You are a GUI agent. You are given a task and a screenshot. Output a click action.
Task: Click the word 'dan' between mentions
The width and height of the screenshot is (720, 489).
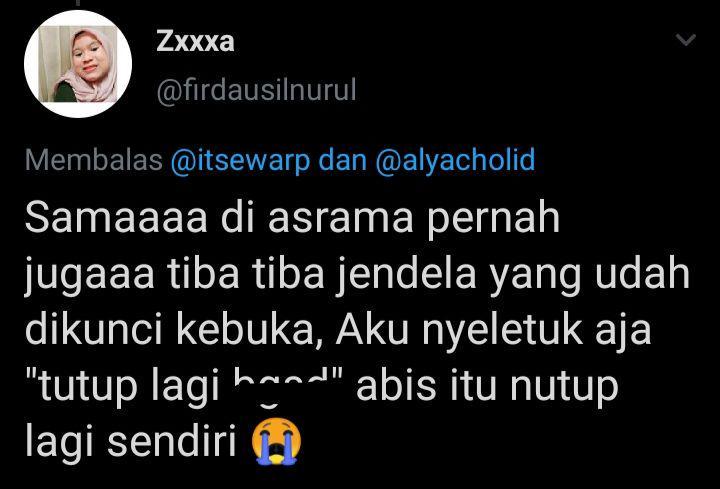click(x=343, y=160)
